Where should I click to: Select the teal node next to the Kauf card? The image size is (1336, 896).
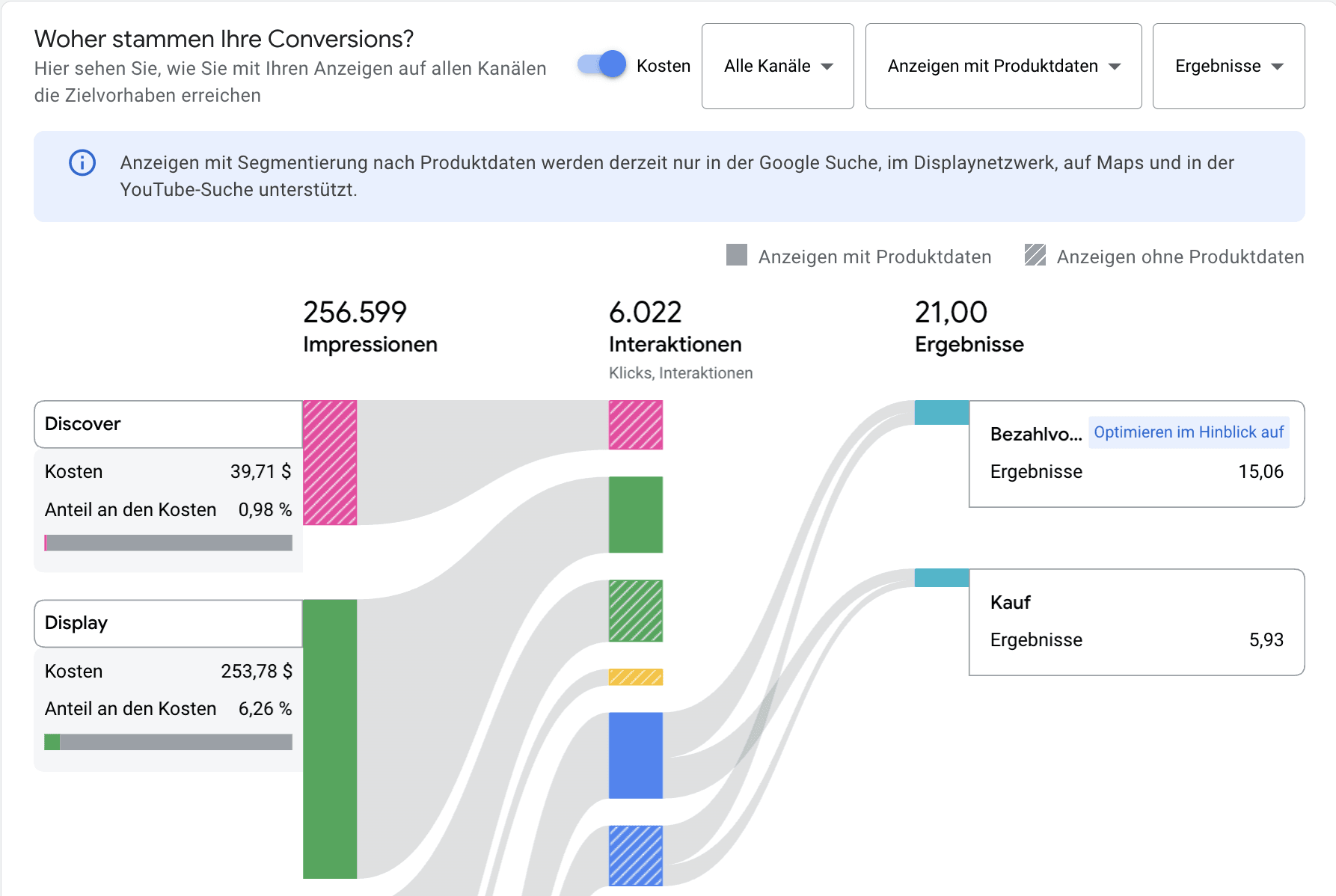941,577
